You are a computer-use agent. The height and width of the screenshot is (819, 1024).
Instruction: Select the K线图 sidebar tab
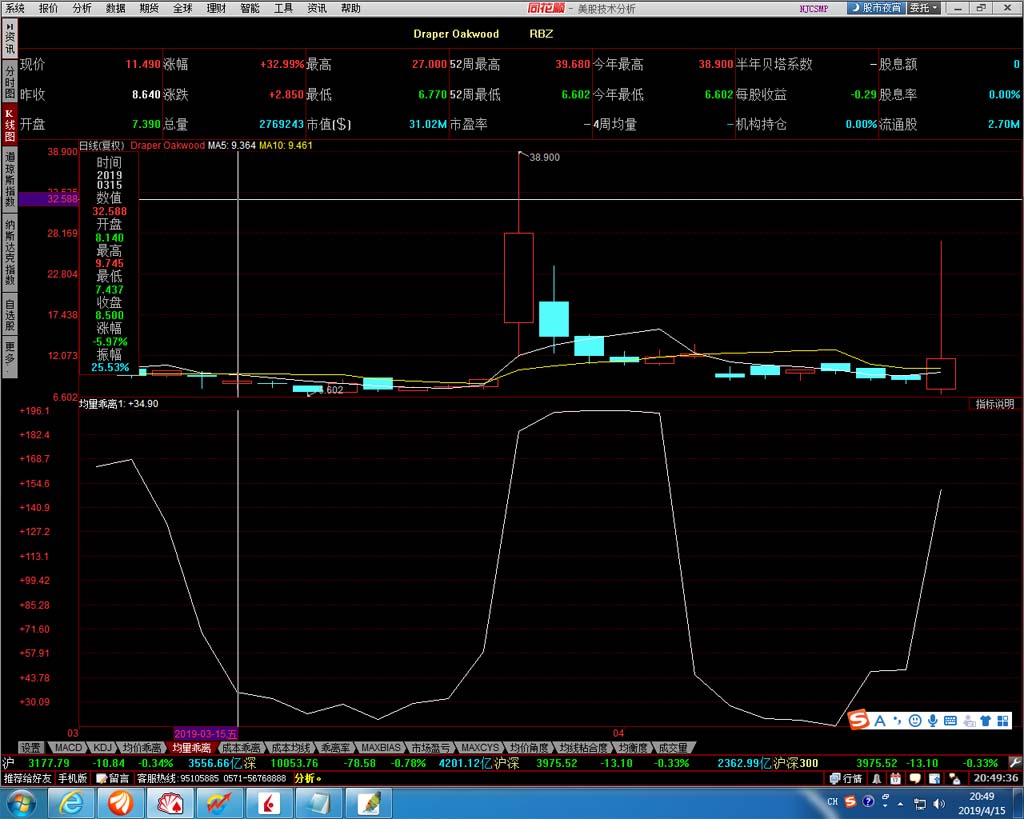point(9,125)
